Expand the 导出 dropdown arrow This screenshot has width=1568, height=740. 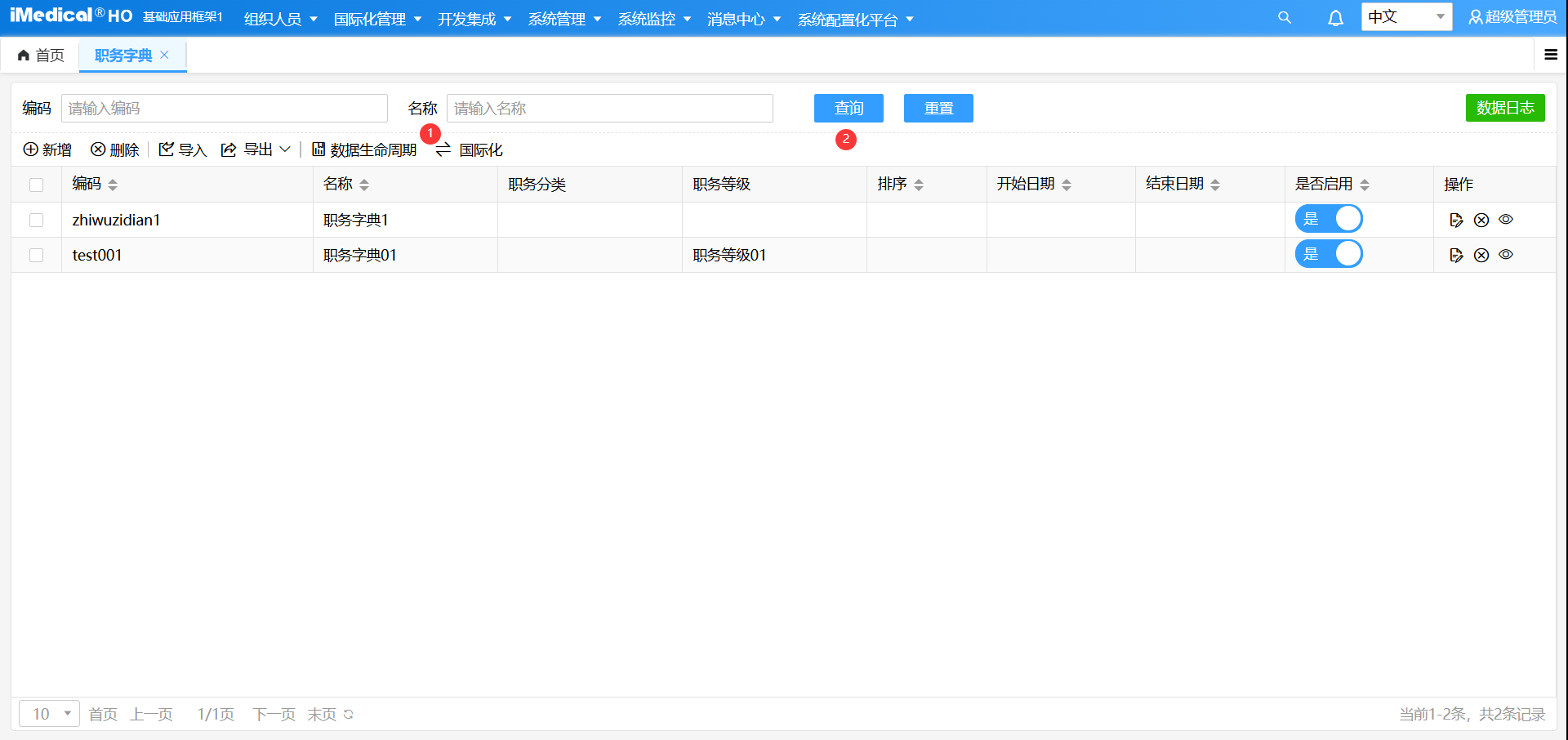pos(285,149)
